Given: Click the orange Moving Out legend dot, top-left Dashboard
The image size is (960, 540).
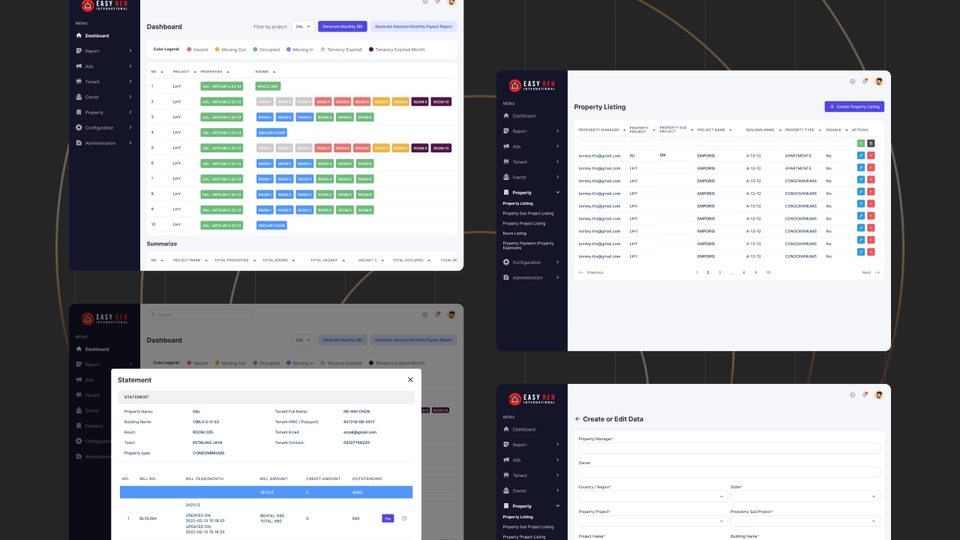Looking at the screenshot, I should pos(217,50).
